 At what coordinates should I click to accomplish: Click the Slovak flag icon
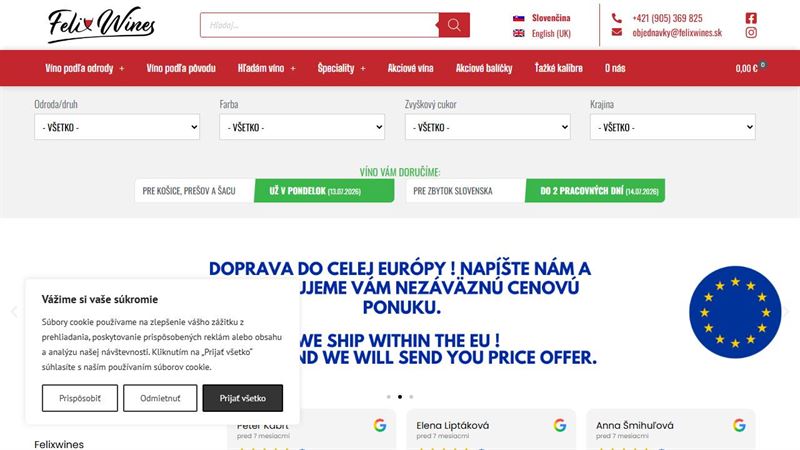pyautogui.click(x=518, y=18)
